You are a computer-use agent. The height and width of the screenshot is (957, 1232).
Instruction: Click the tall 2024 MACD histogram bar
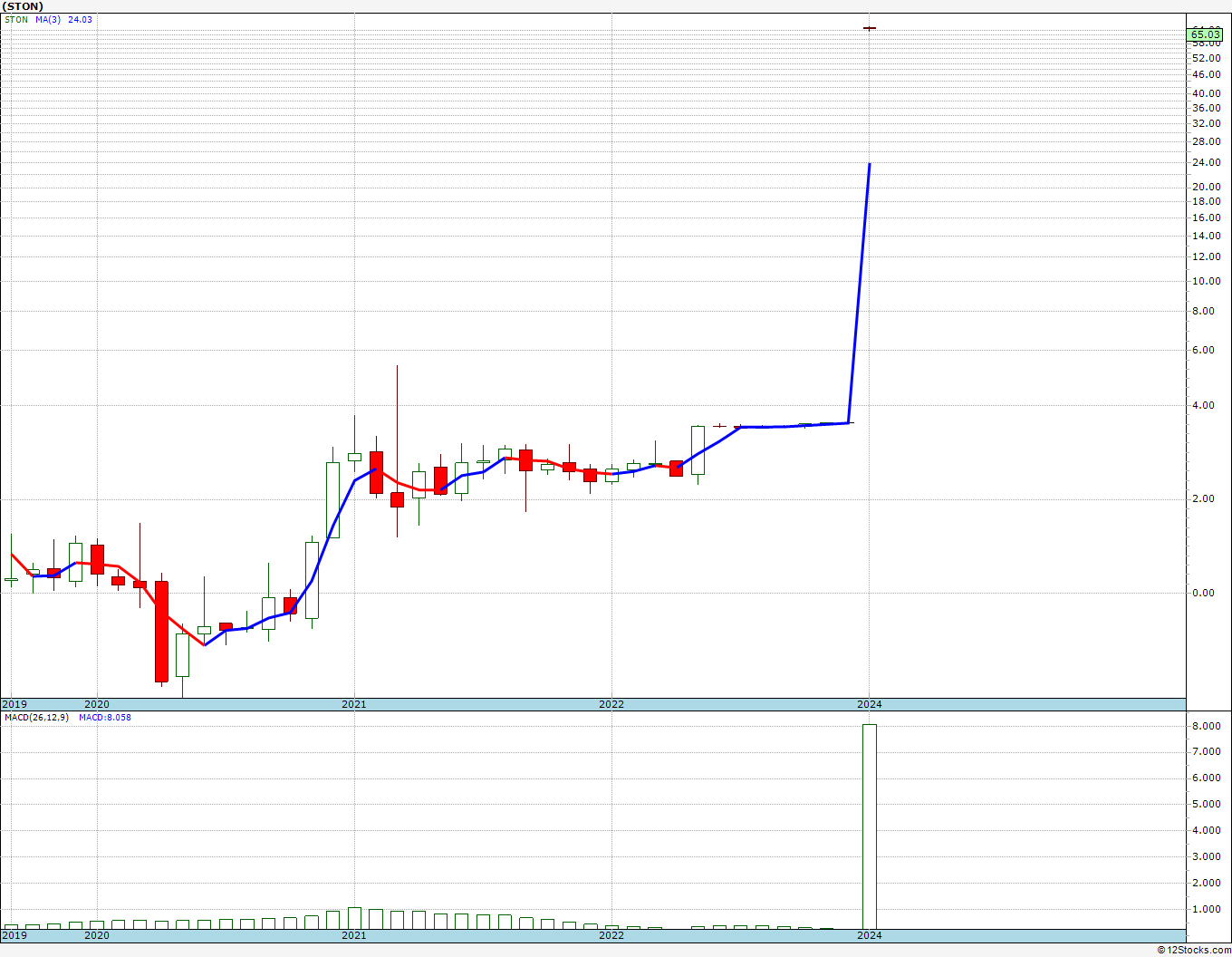[x=869, y=826]
